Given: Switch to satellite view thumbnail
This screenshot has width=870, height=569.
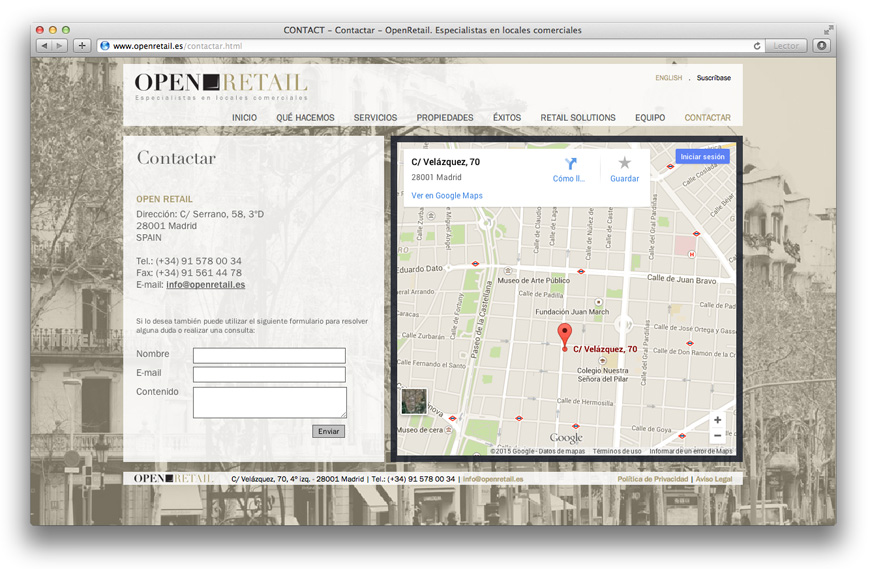Looking at the screenshot, I should (414, 401).
